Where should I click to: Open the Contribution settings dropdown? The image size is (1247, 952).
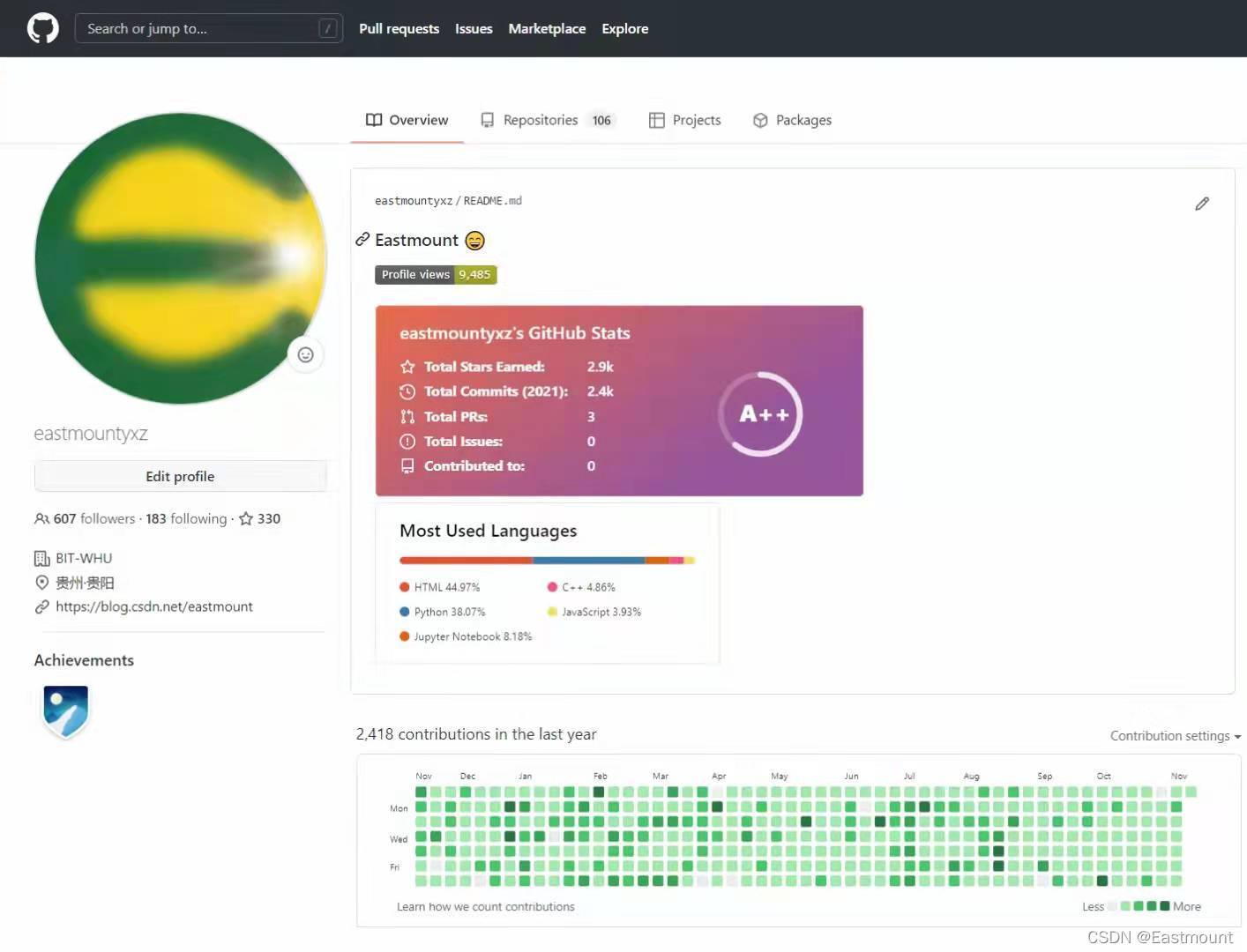1176,735
